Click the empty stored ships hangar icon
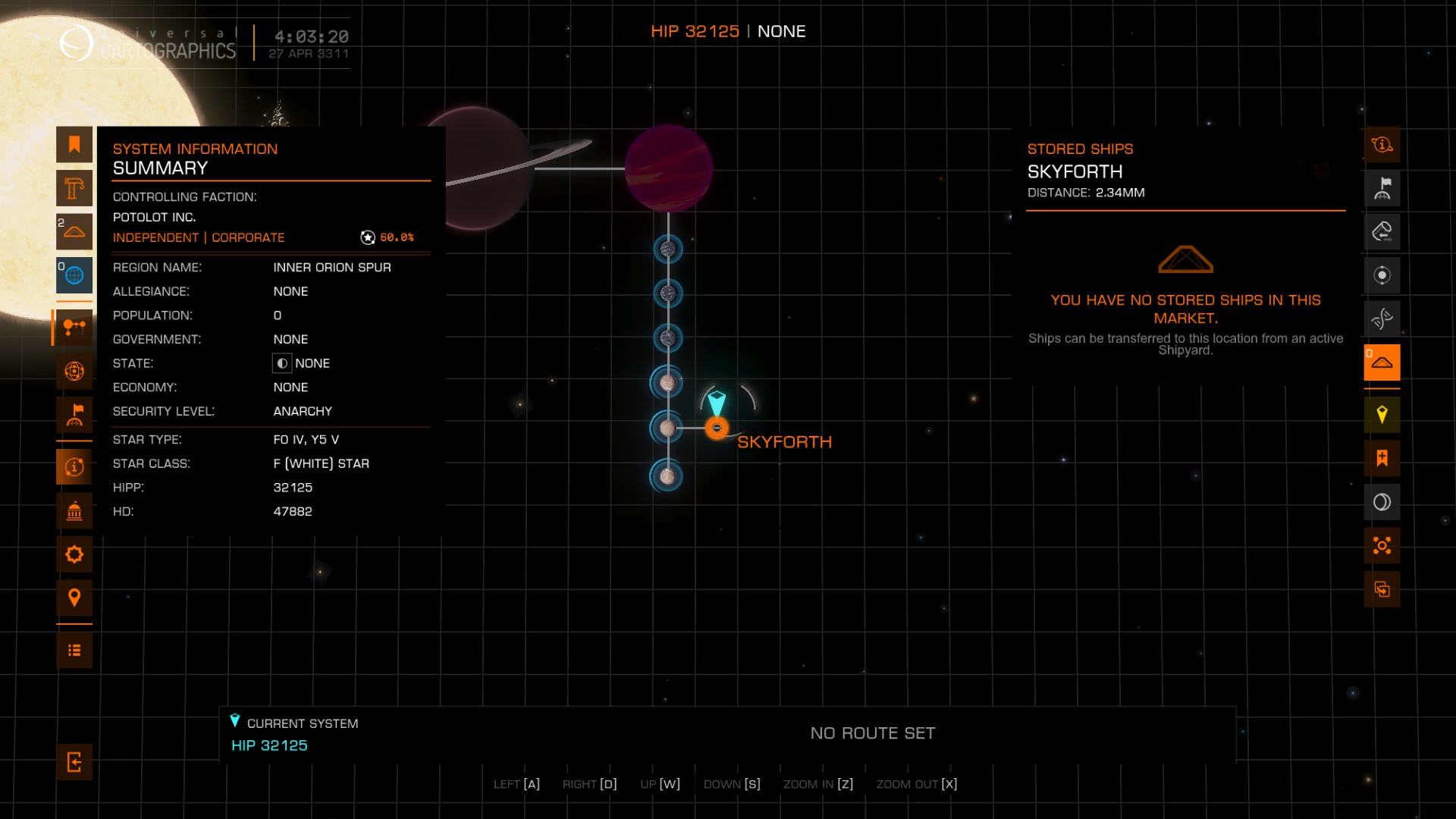This screenshot has width=1456, height=819. coord(1185,259)
